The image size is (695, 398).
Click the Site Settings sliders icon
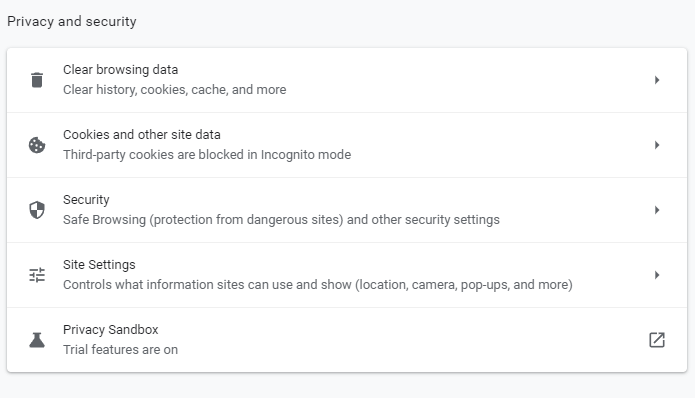pos(37,275)
